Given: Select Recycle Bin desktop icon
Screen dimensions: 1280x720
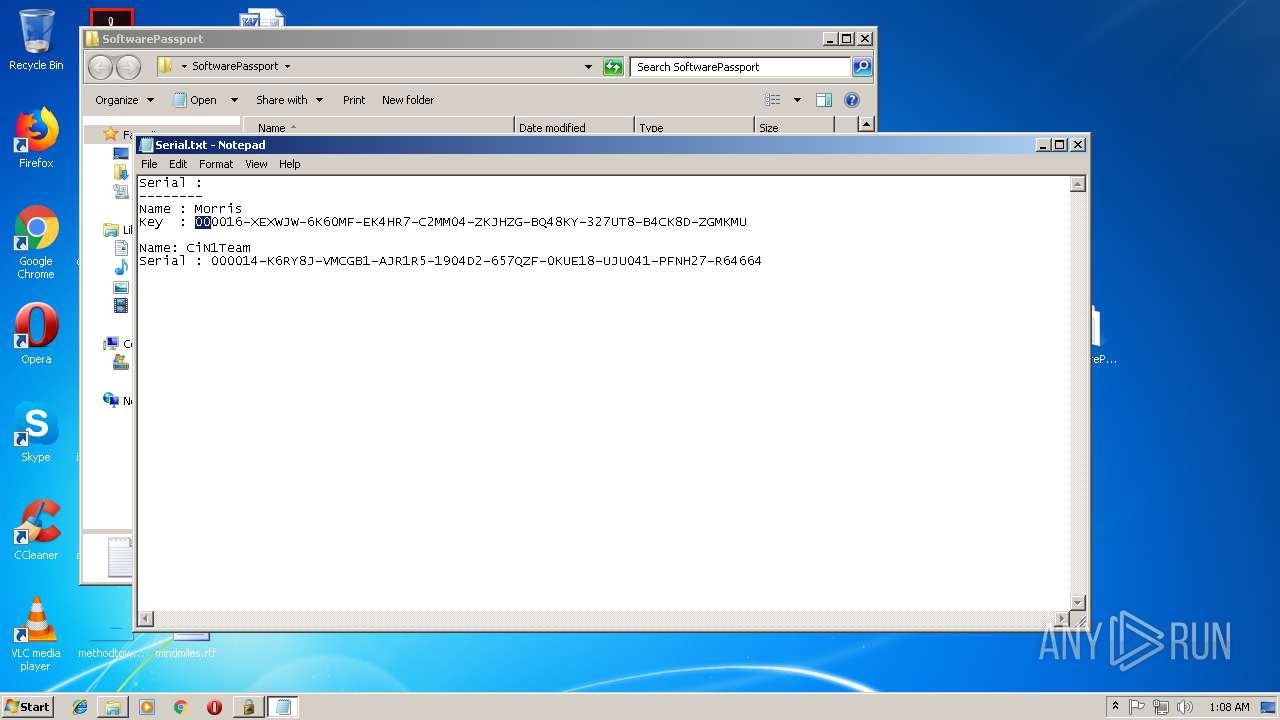Looking at the screenshot, I should coord(36,40).
